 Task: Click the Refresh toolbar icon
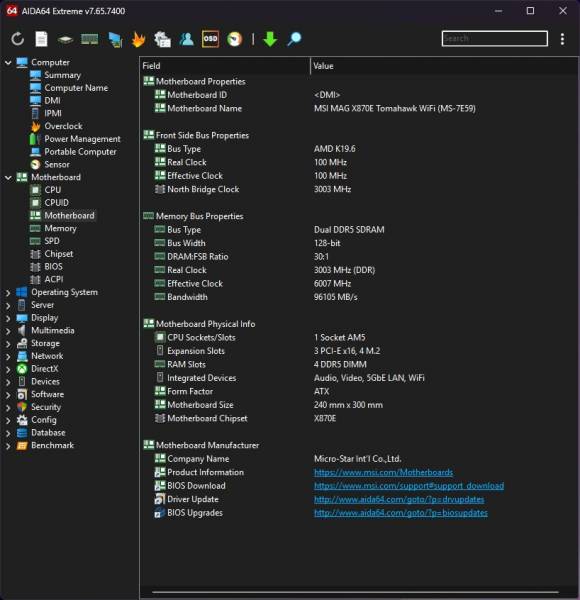coord(18,39)
